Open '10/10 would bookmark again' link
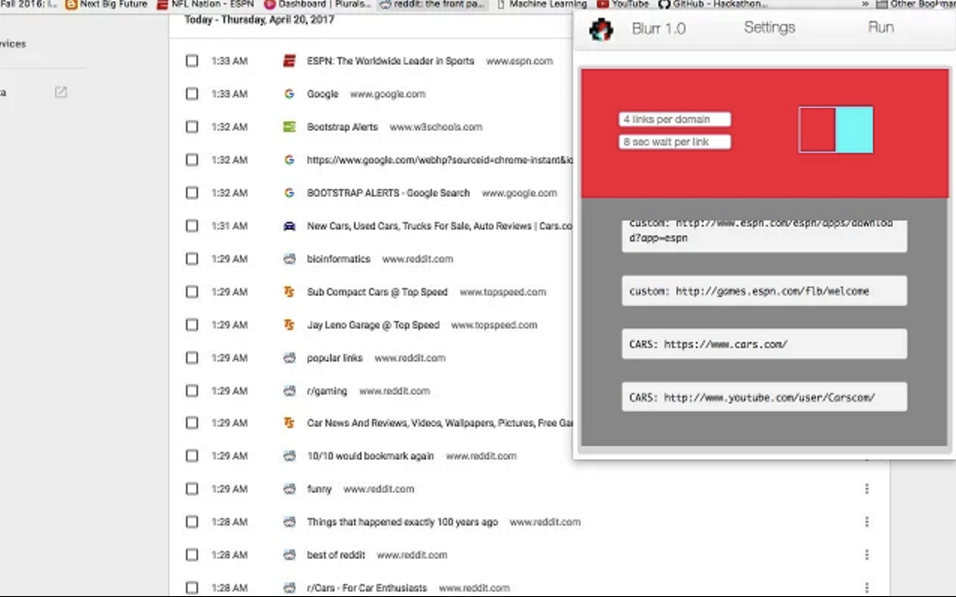 tap(370, 456)
